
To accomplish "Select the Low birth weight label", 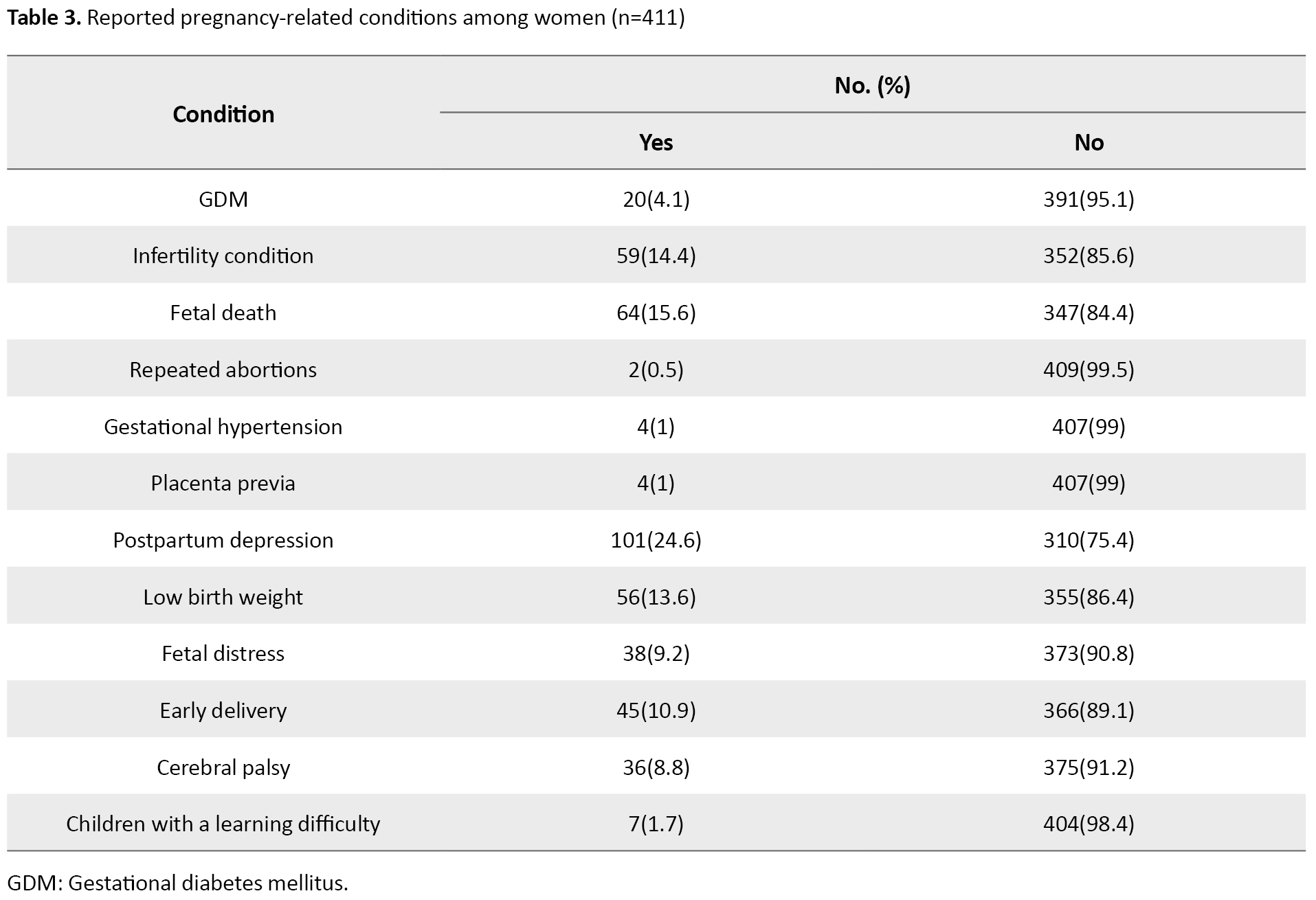I will click(x=223, y=597).
